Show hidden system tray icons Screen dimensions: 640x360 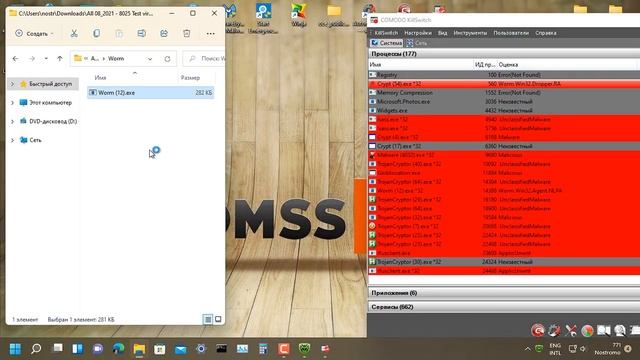(527, 349)
